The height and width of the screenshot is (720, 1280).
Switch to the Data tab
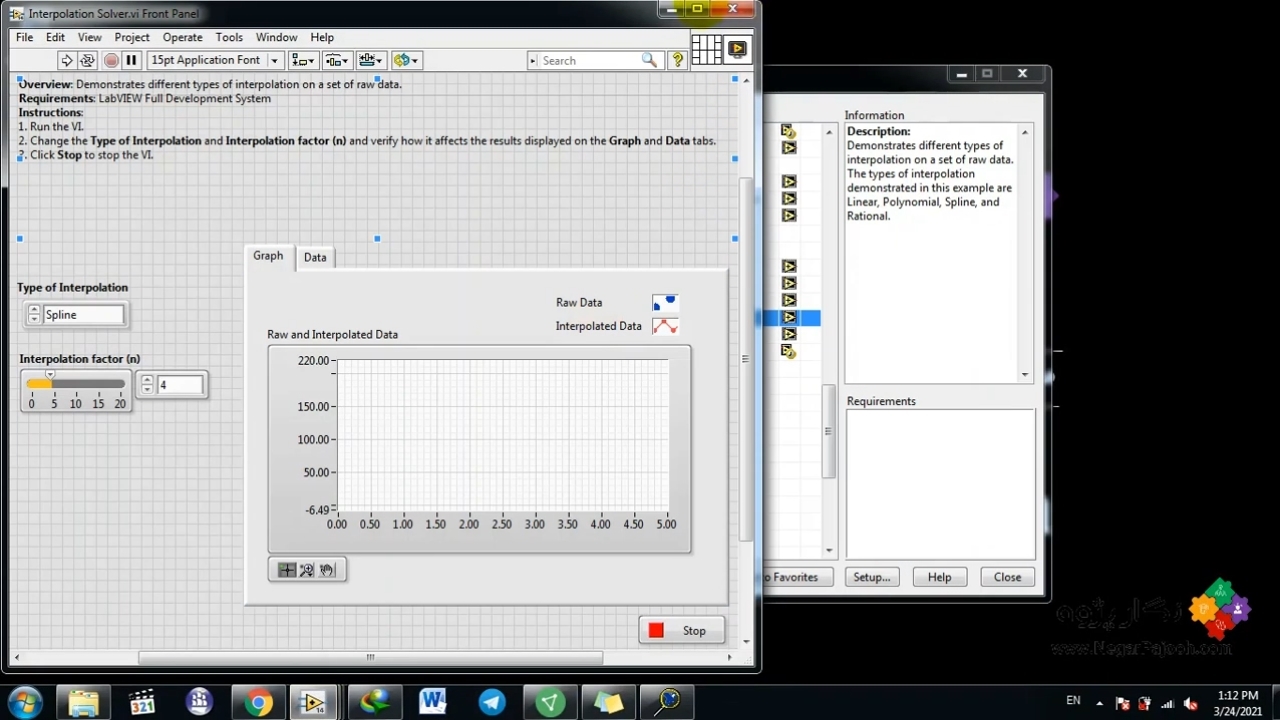click(x=315, y=258)
